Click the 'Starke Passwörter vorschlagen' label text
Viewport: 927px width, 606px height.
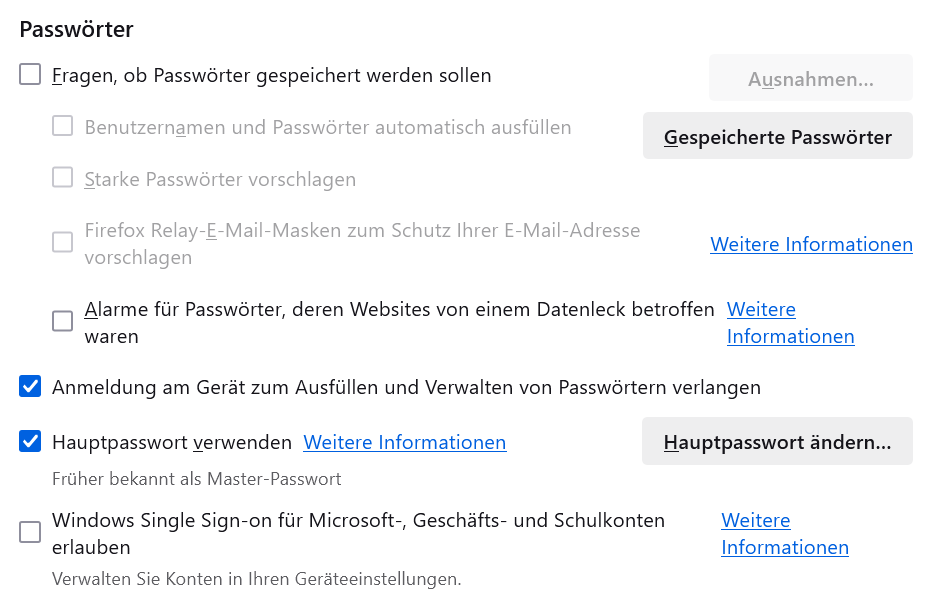coord(220,180)
